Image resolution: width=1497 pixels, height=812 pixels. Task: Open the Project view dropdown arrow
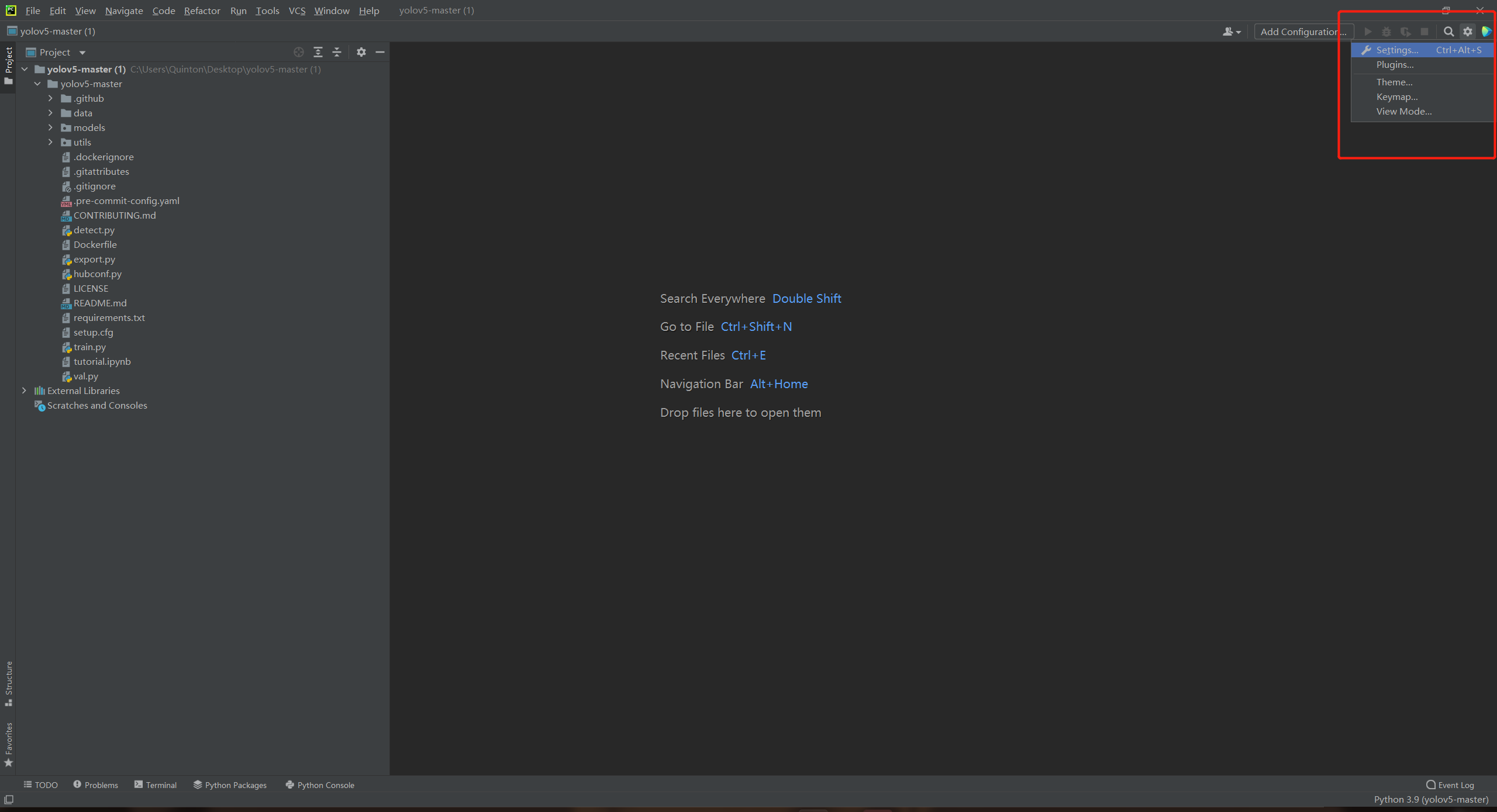82,53
